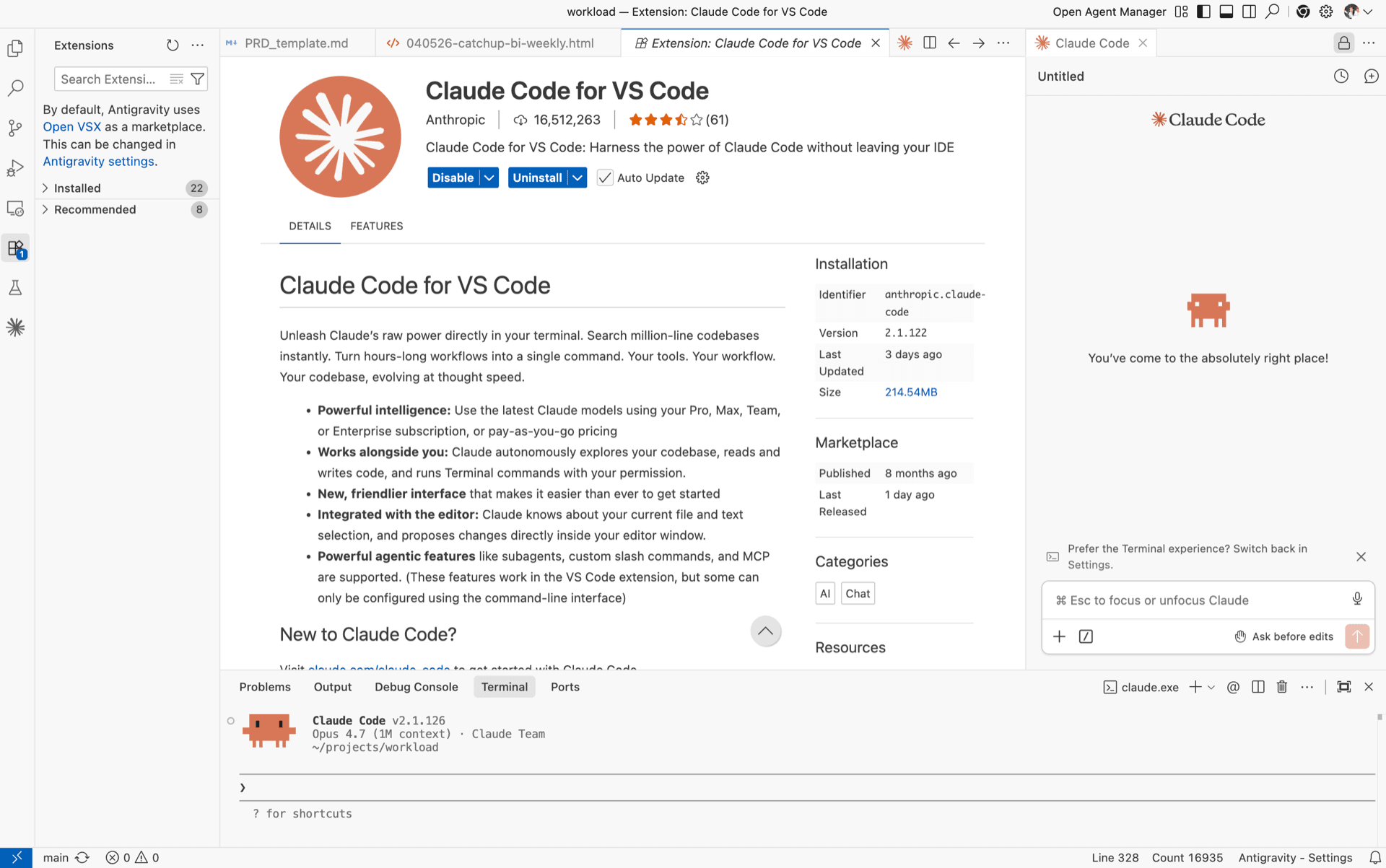This screenshot has width=1386, height=868.
Task: Open Uninstall button dropdown arrow
Action: click(577, 177)
